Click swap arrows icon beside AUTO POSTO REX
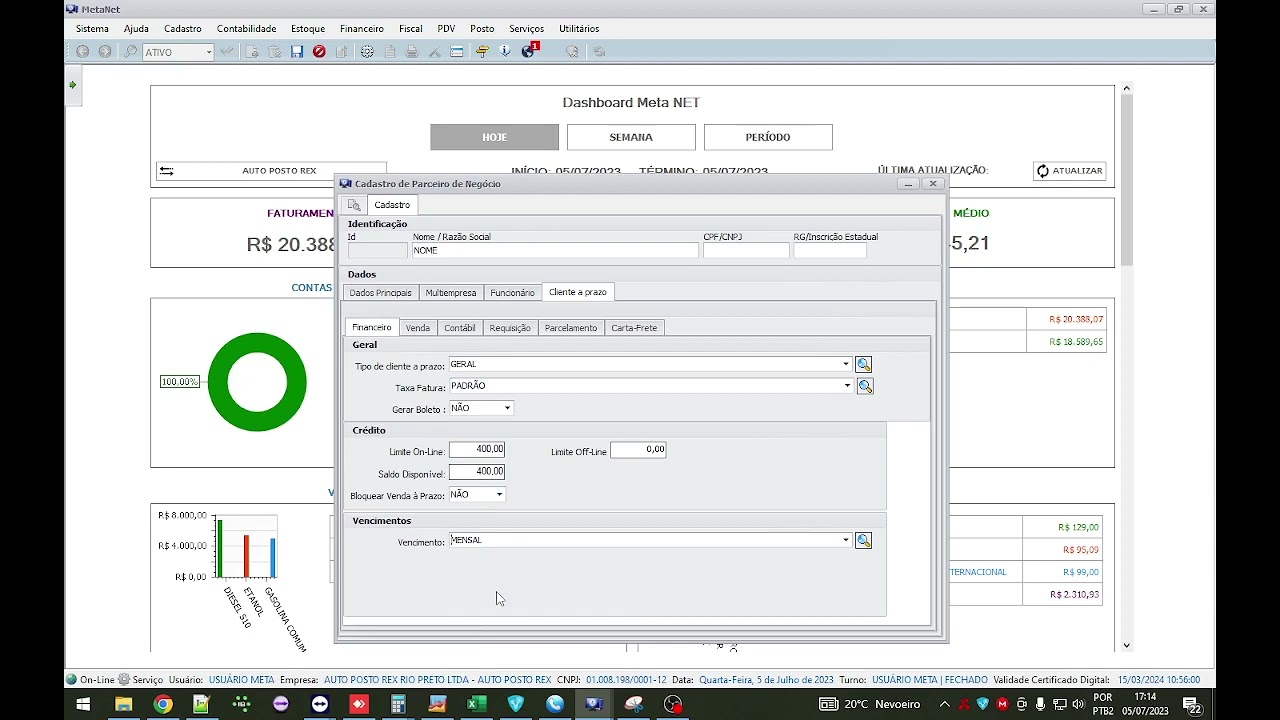Viewport: 1280px width, 720px height. [x=167, y=171]
